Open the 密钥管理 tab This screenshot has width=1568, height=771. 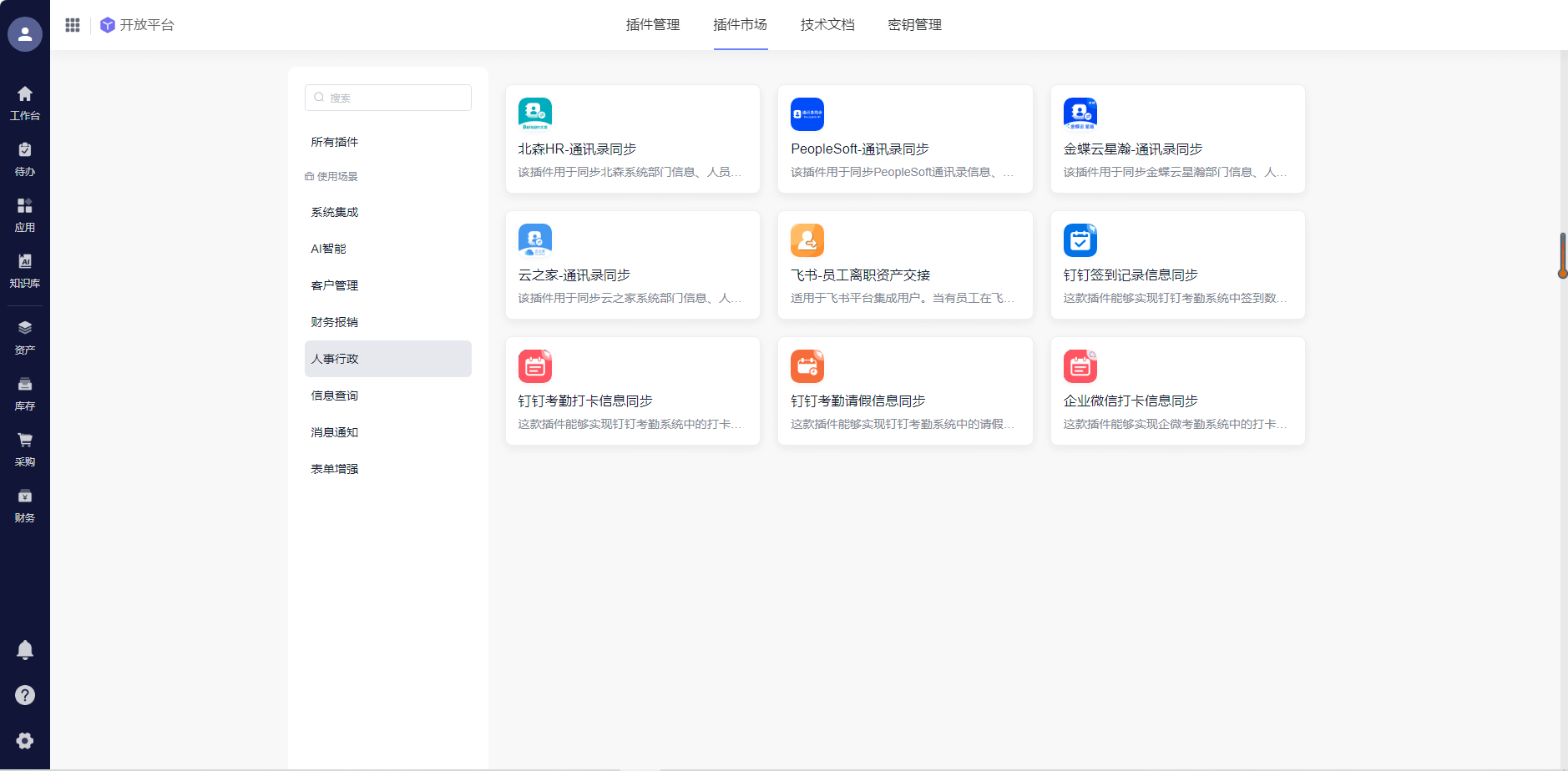pyautogui.click(x=914, y=25)
